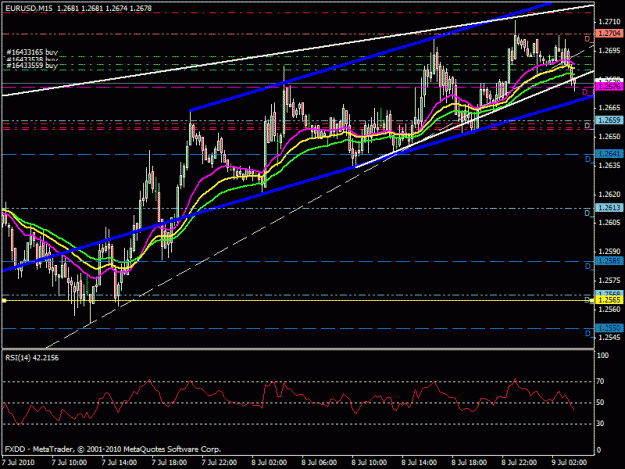Viewport: 625px width, 469px height.
Task: Click the 7 Jul 14:00 time label
Action: (x=119, y=463)
